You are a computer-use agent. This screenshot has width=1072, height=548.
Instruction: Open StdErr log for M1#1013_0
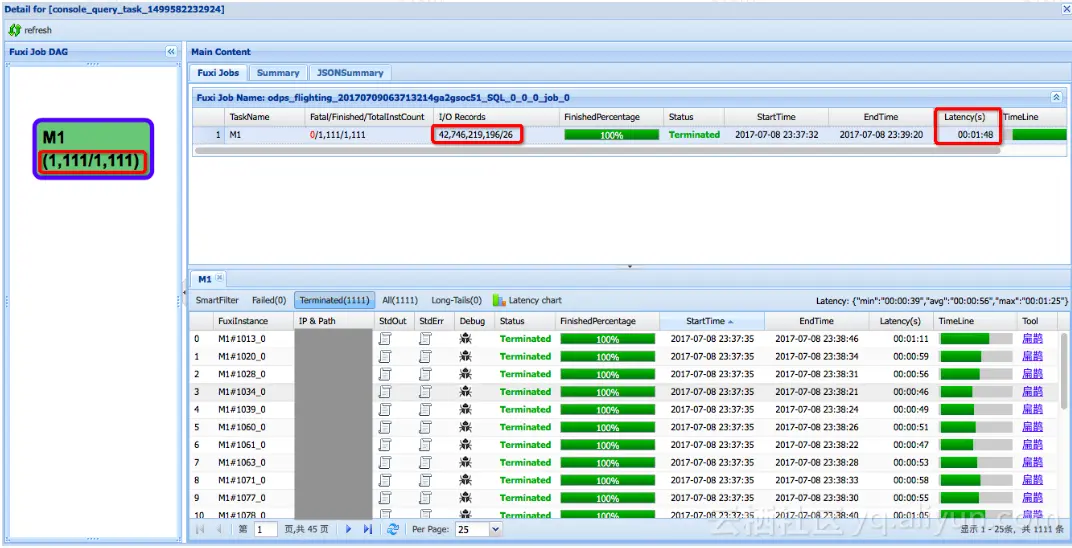coord(425,339)
